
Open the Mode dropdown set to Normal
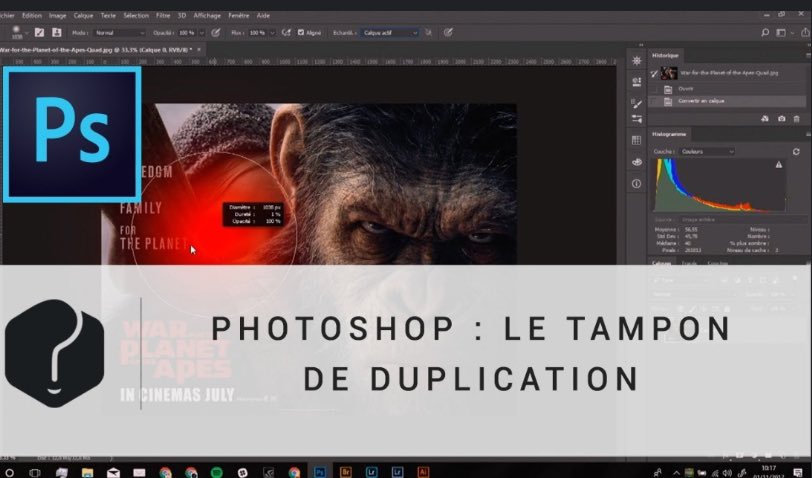(x=120, y=33)
